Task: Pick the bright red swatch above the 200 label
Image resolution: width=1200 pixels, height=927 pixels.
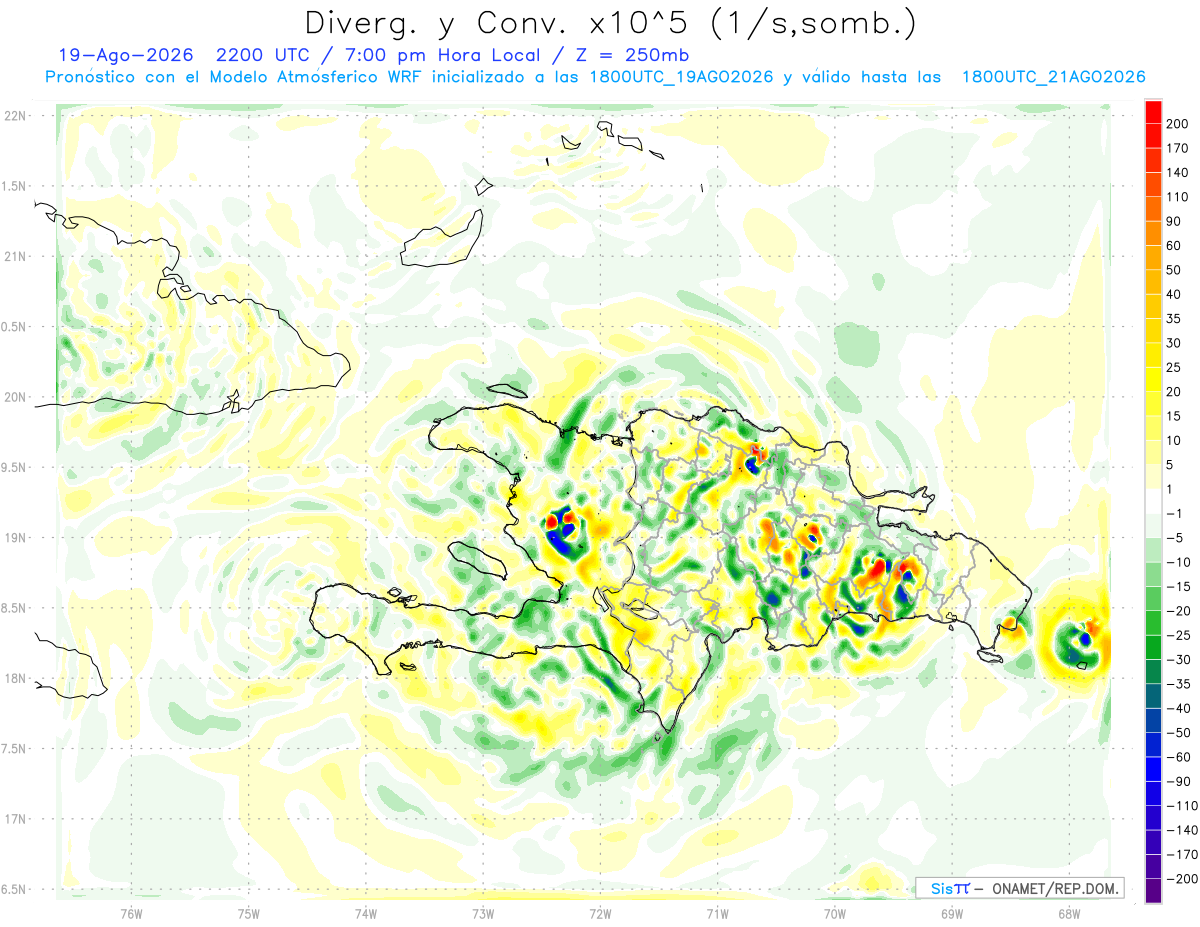Action: (x=1153, y=112)
